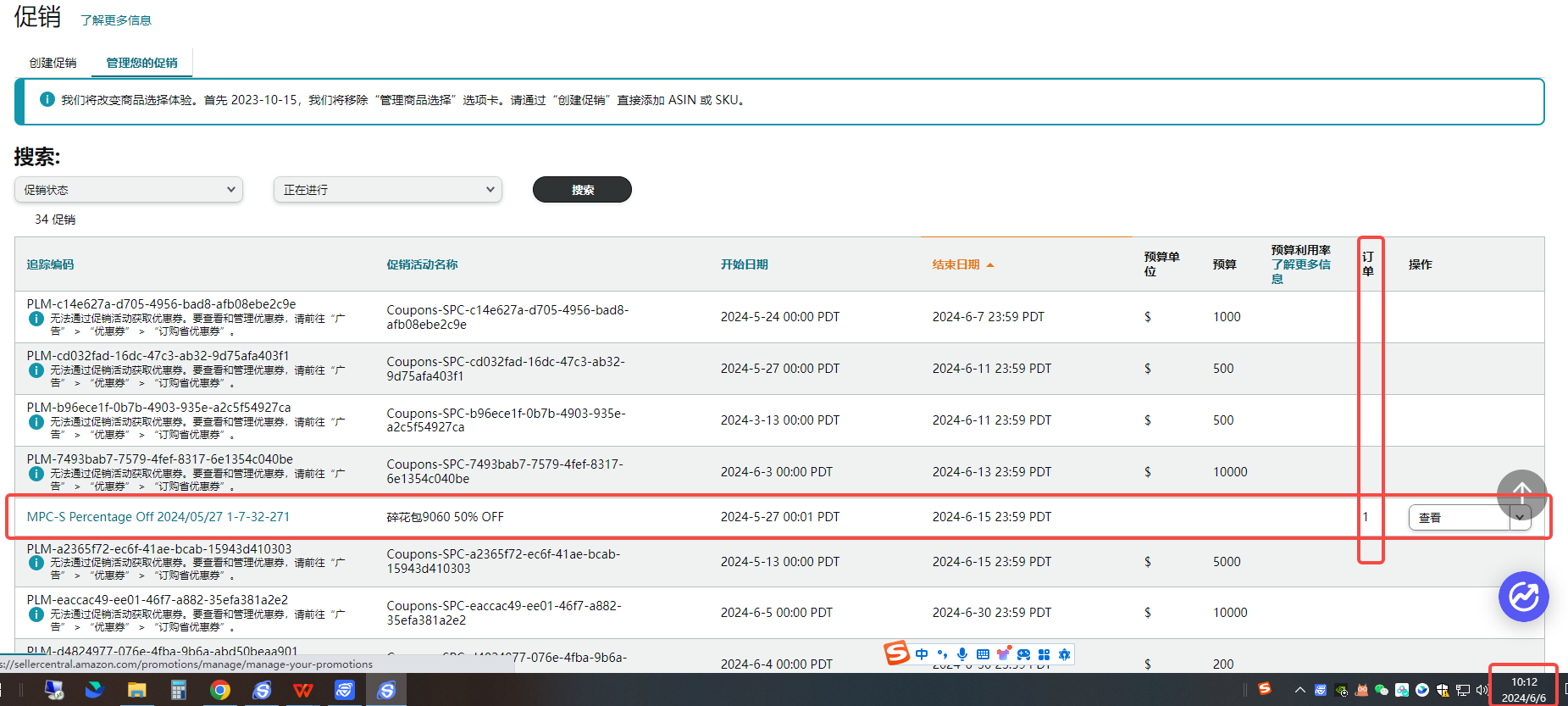Click the game controller icon on Sogou toolbar
1568x706 pixels.
(1024, 654)
